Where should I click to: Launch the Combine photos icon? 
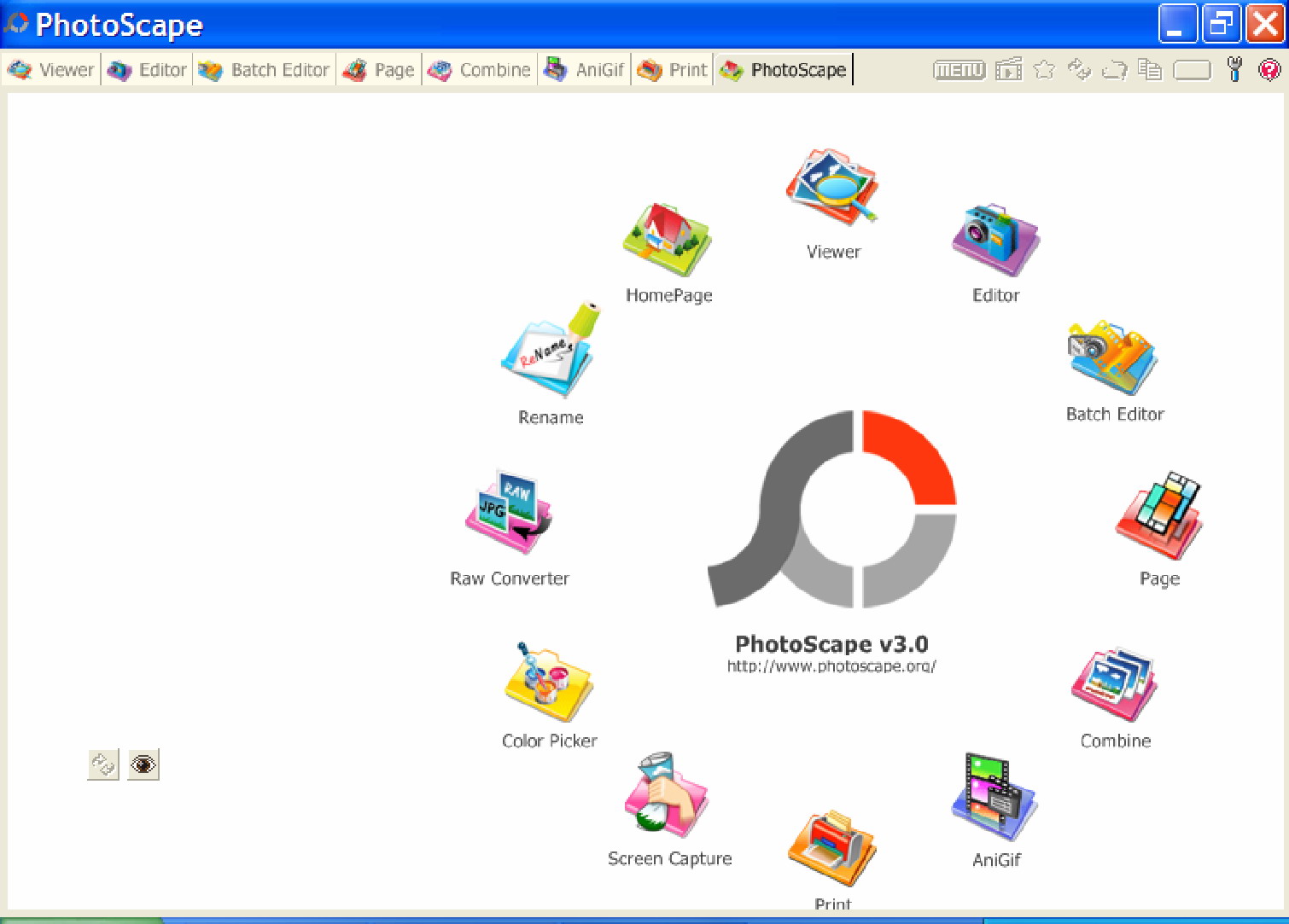1115,685
